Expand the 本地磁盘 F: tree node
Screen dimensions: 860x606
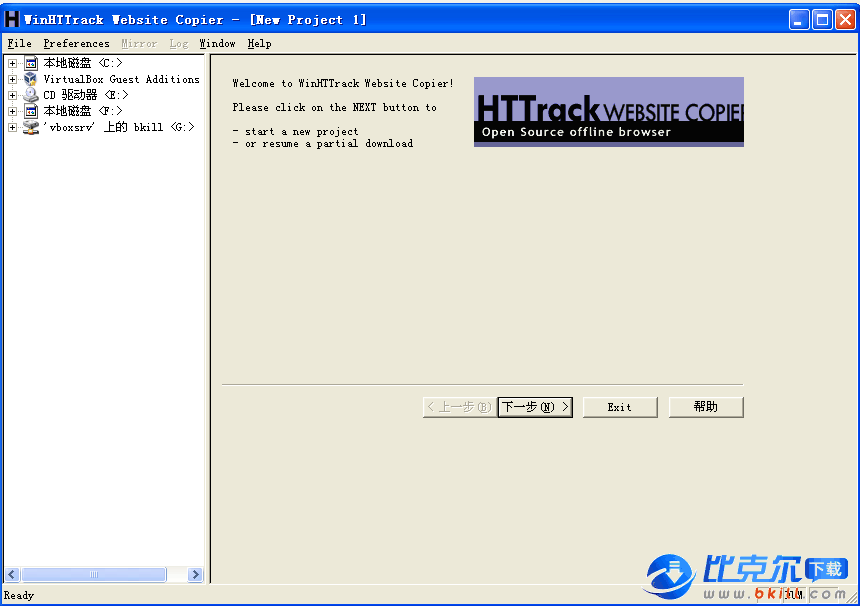coord(12,111)
